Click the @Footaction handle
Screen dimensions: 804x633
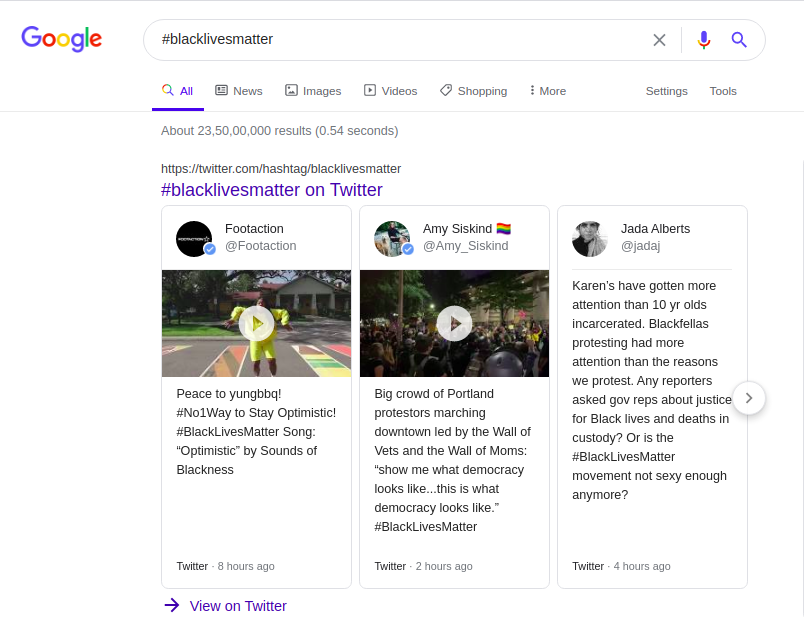coord(260,246)
